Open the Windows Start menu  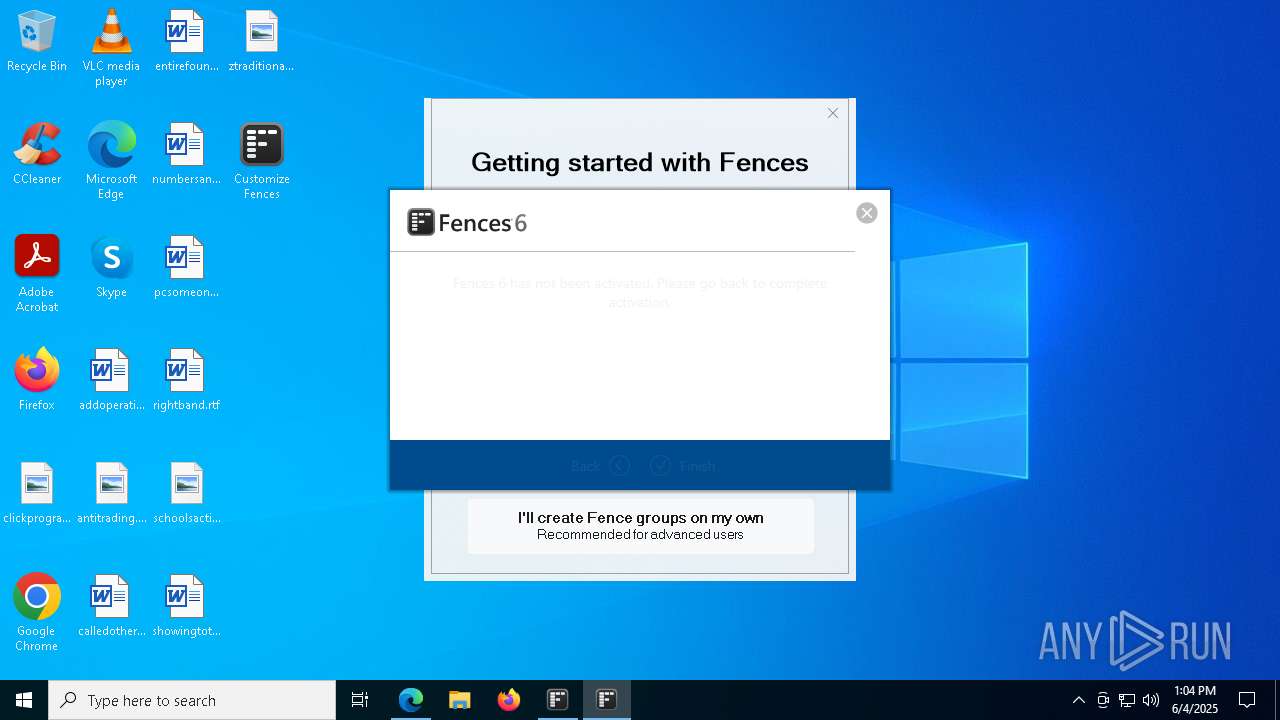click(x=24, y=700)
